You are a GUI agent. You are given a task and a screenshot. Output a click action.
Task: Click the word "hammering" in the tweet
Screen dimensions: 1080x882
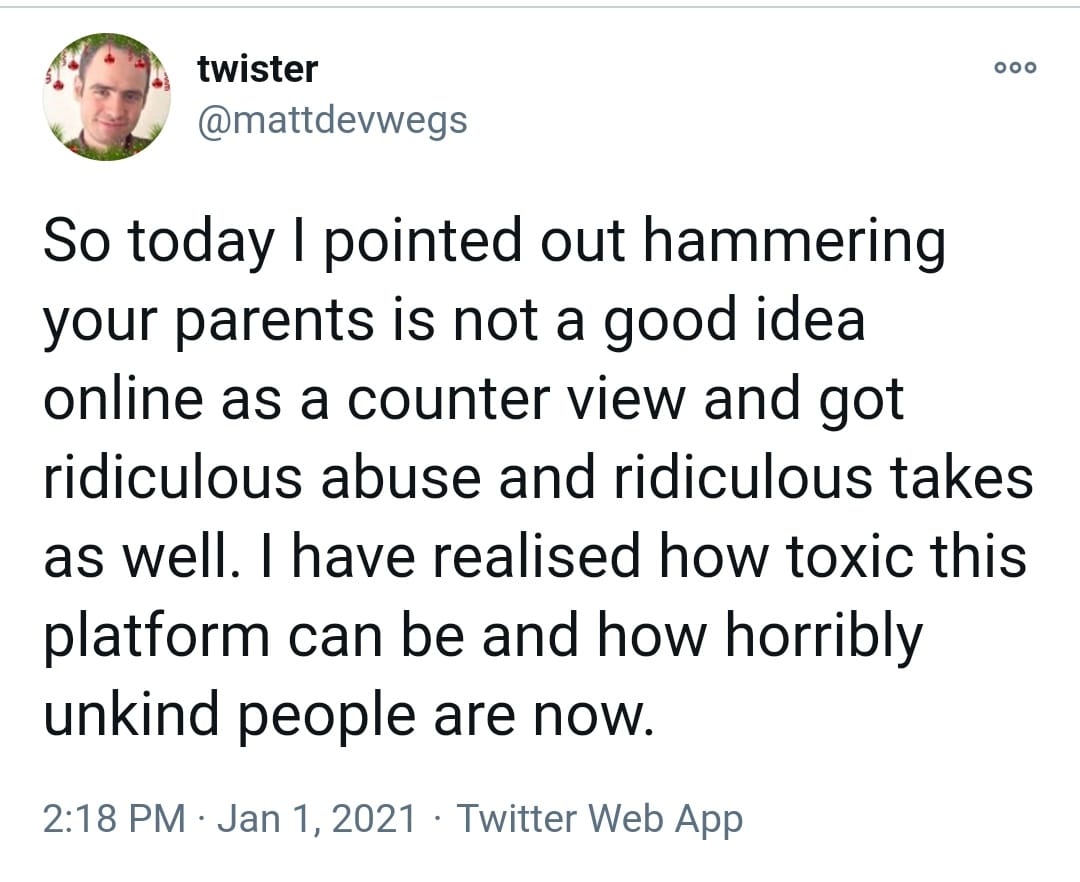click(794, 240)
